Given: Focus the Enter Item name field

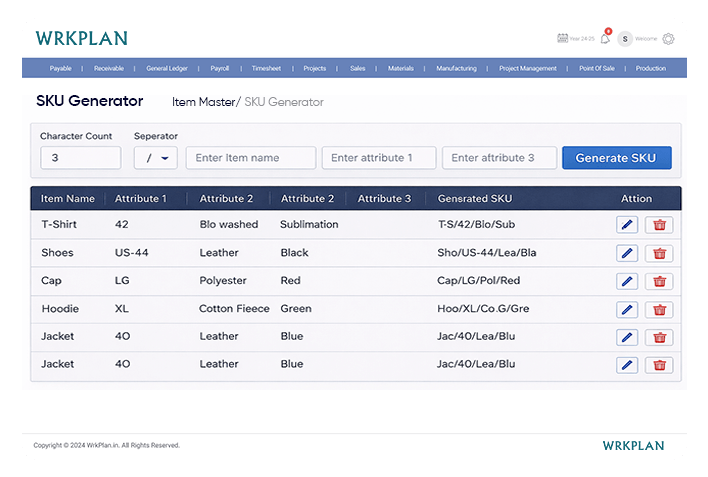Looking at the screenshot, I should [x=251, y=158].
